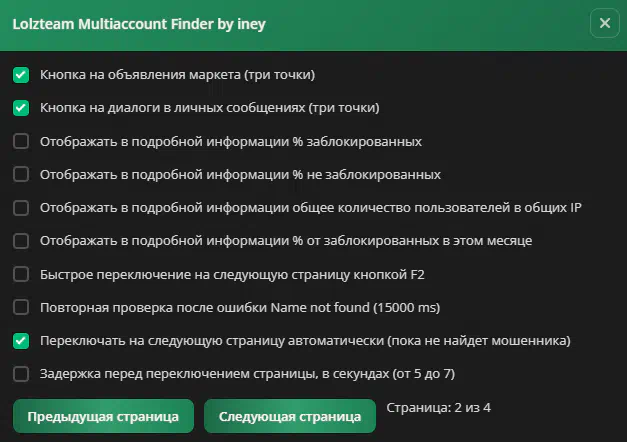The image size is (627, 442).
Task: Click the label text about объявления маркета
Action: (x=178, y=75)
